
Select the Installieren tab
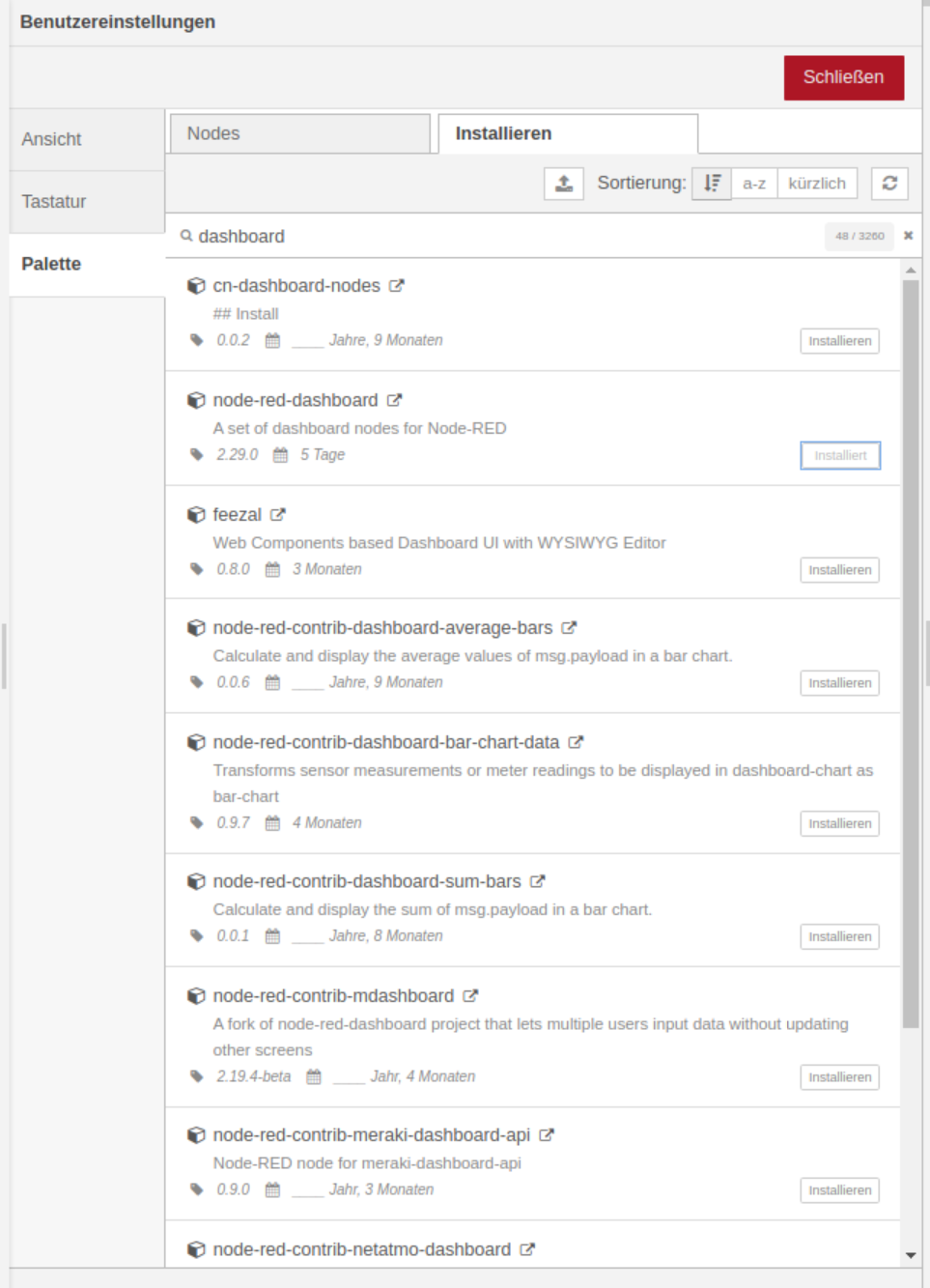pos(568,134)
